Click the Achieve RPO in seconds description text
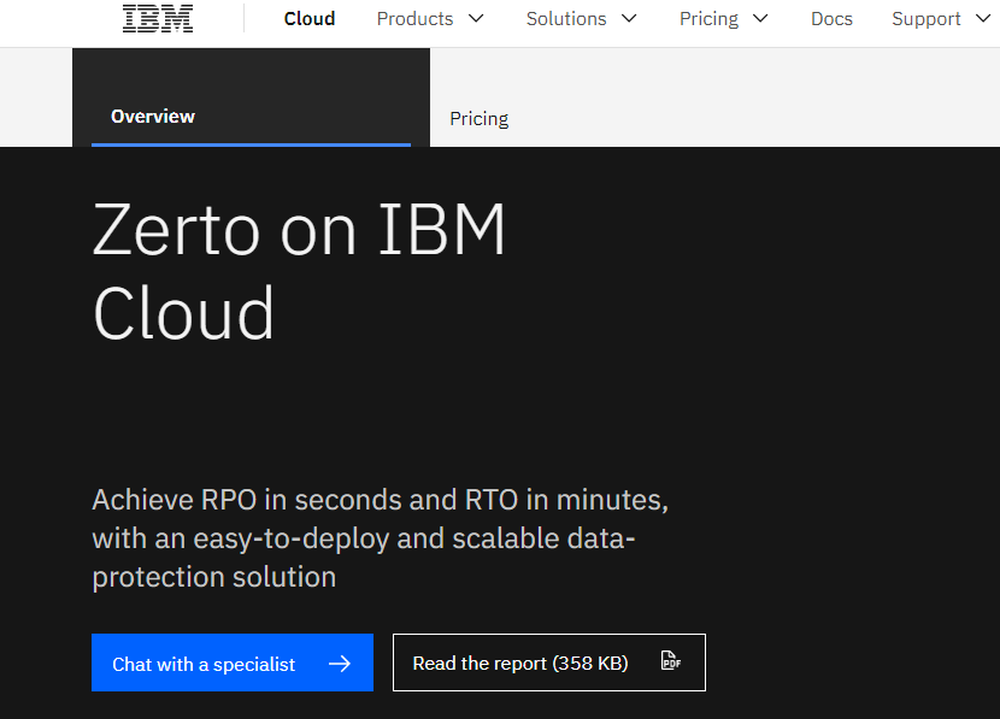Image resolution: width=1000 pixels, height=719 pixels. (381, 538)
